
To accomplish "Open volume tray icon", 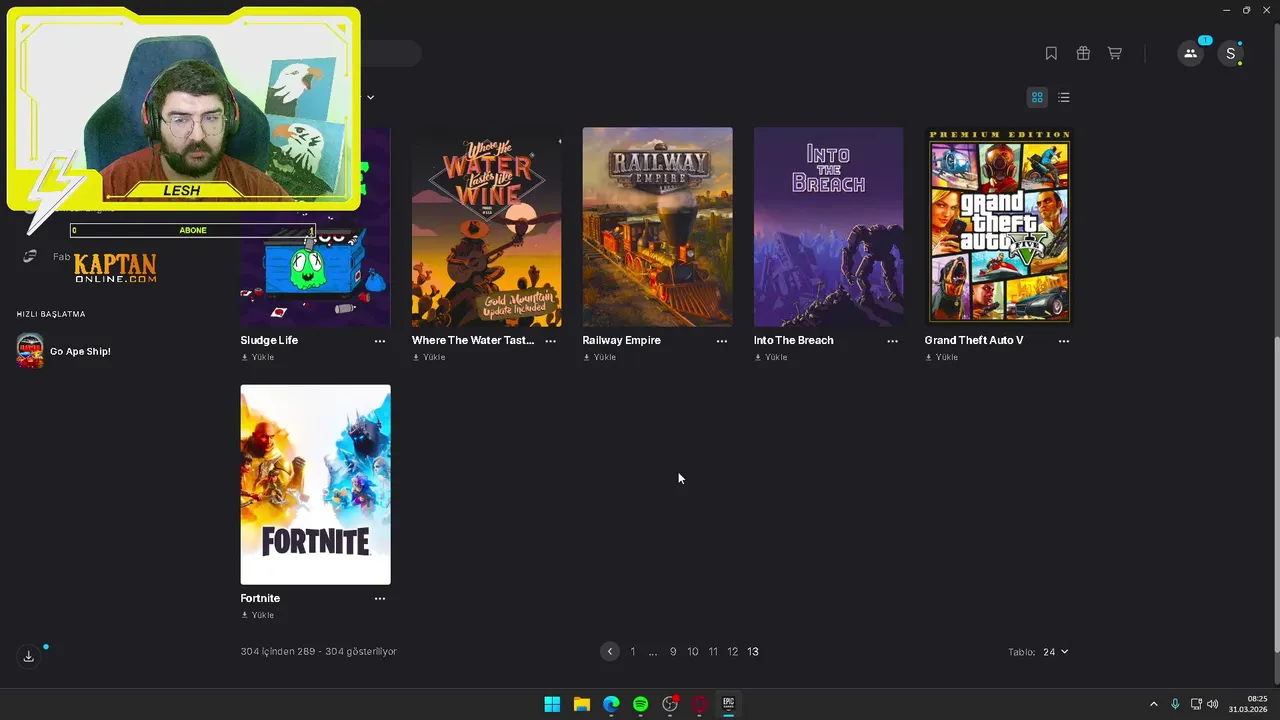I will pyautogui.click(x=1213, y=704).
